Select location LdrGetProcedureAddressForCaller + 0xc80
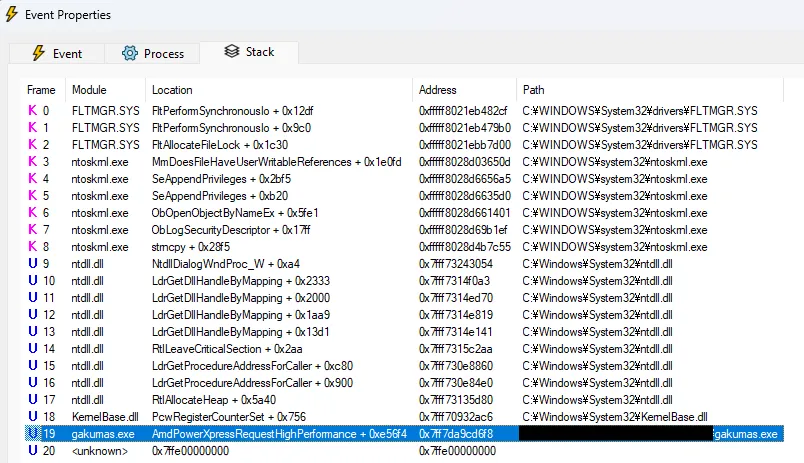 [x=252, y=366]
